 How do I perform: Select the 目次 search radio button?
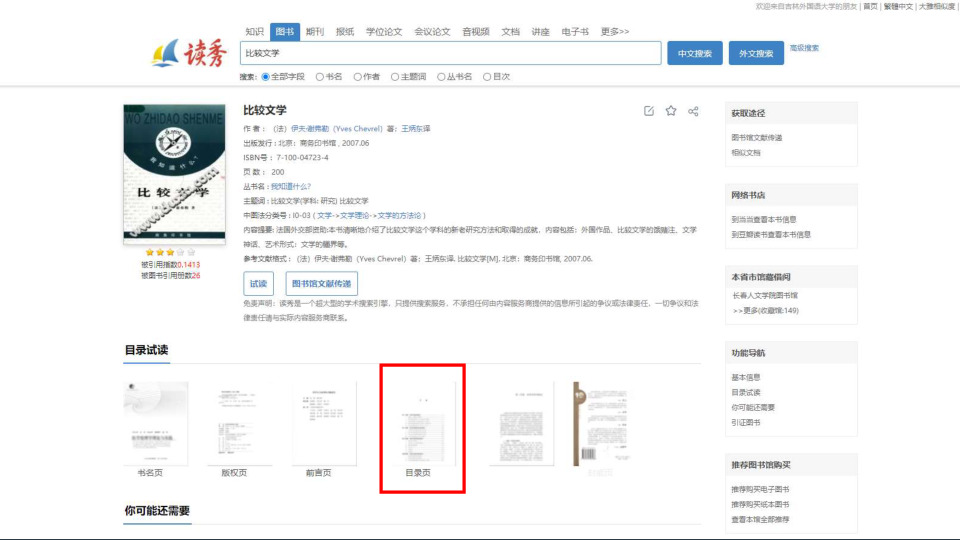click(487, 77)
